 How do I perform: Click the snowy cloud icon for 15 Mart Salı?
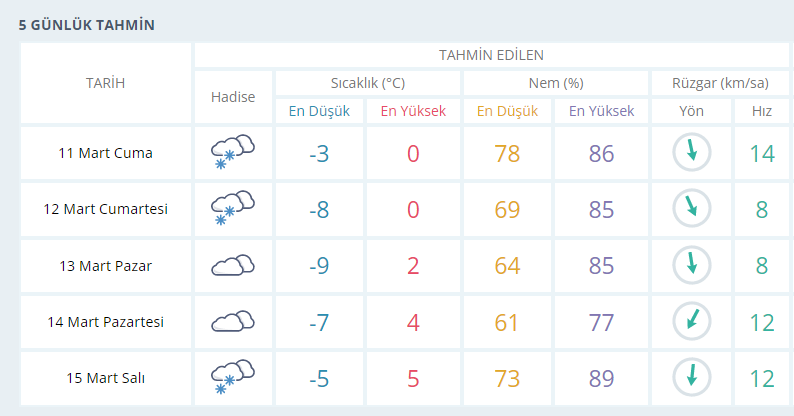pyautogui.click(x=233, y=377)
